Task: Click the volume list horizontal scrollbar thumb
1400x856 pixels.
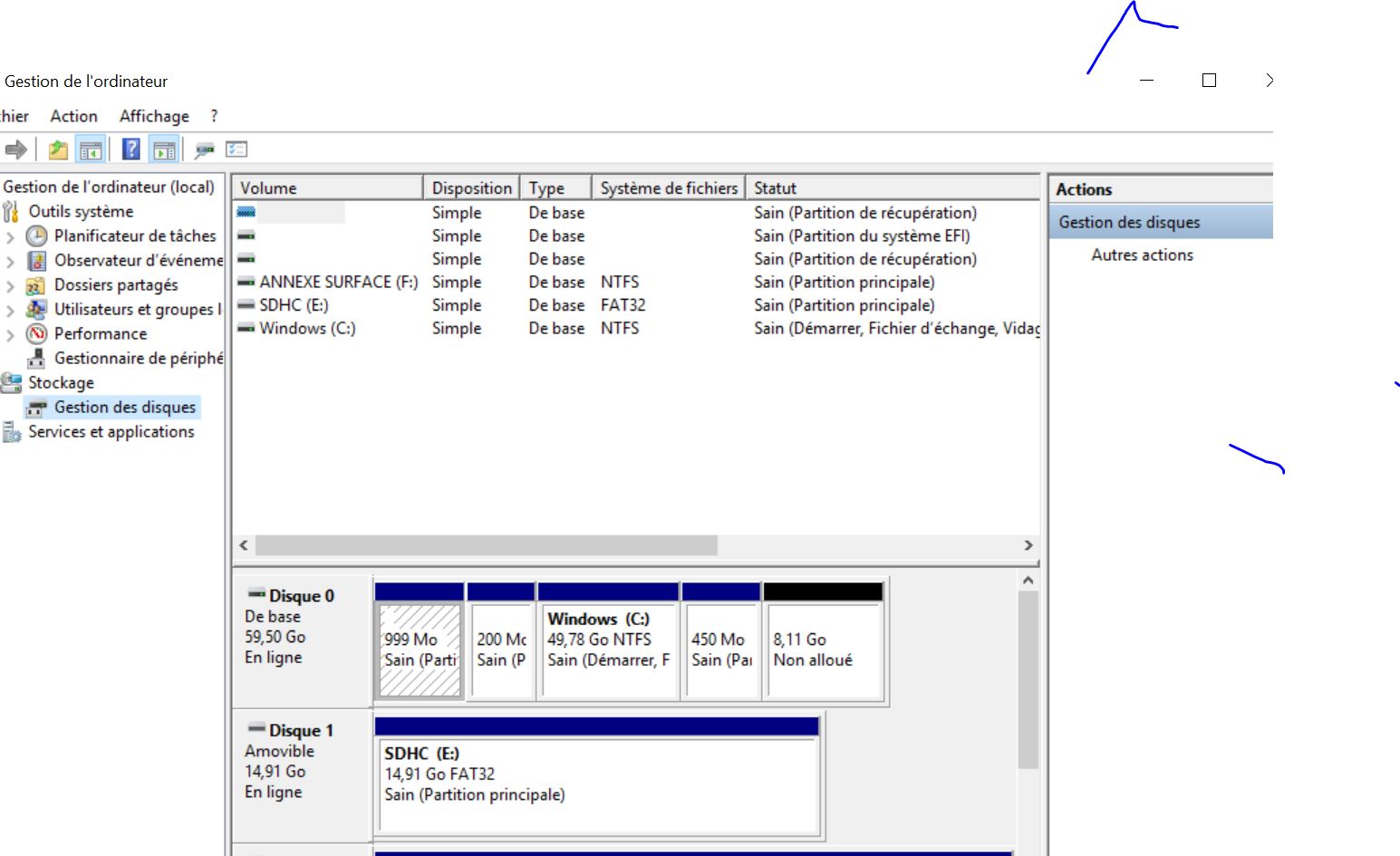Action: (487, 545)
